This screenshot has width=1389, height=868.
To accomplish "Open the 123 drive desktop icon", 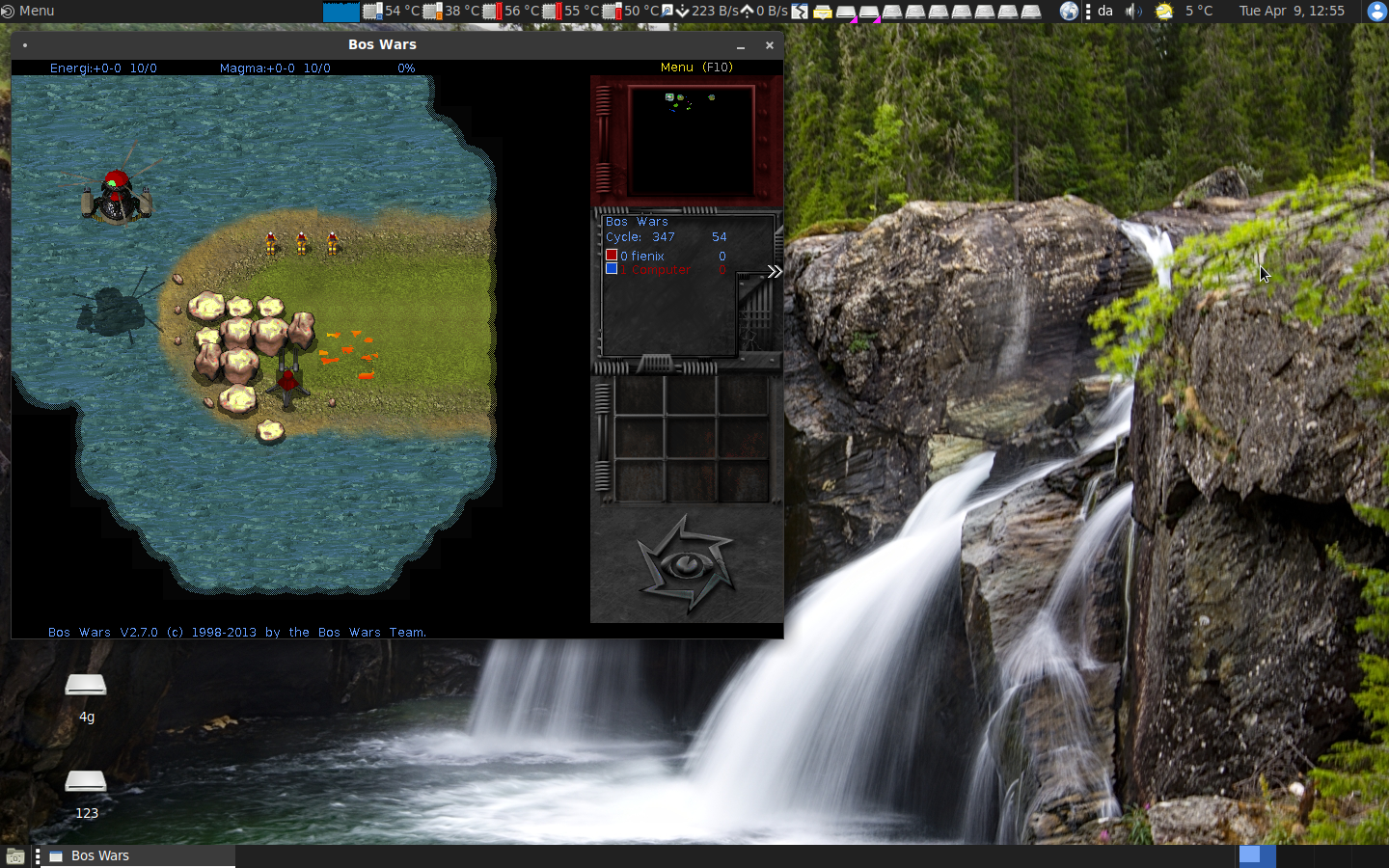I will [86, 782].
